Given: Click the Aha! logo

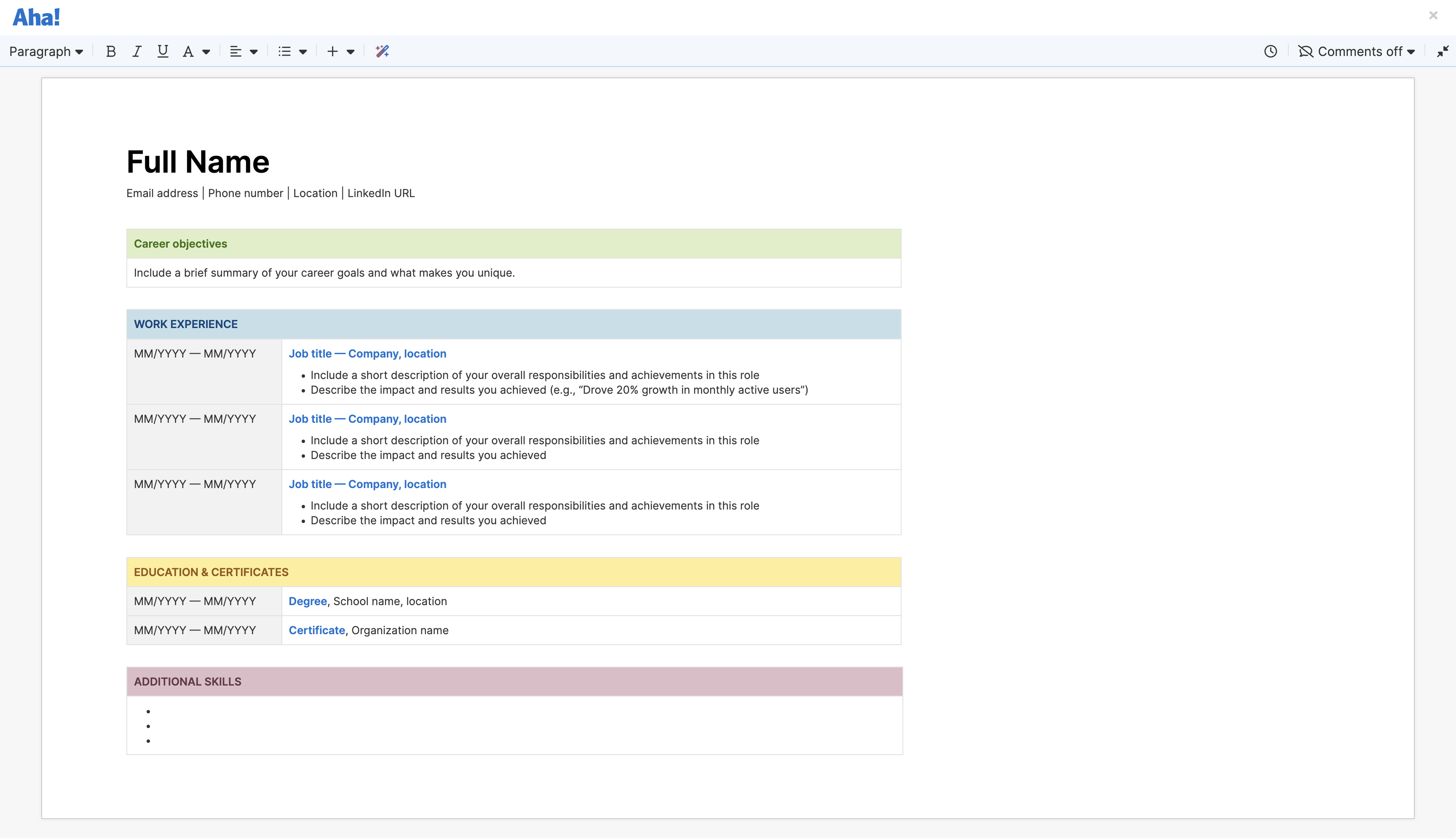Looking at the screenshot, I should [x=36, y=17].
